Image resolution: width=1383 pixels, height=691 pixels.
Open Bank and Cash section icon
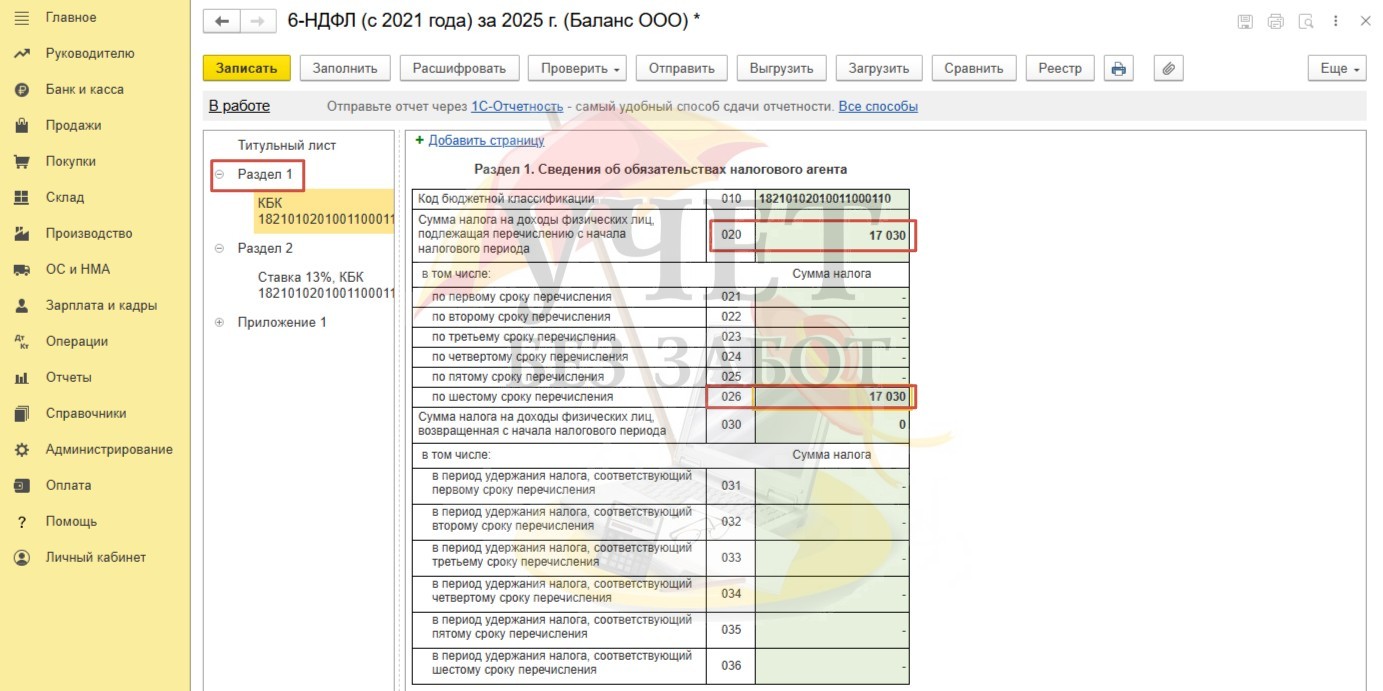(22, 90)
